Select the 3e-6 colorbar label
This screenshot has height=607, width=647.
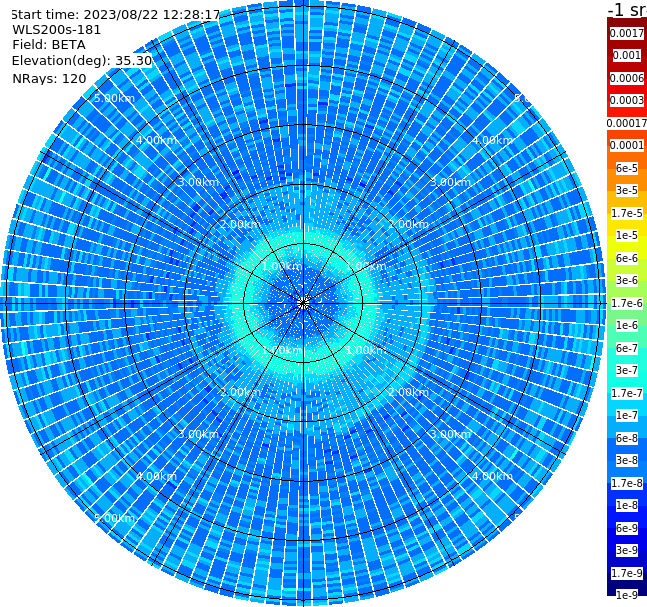point(627,280)
